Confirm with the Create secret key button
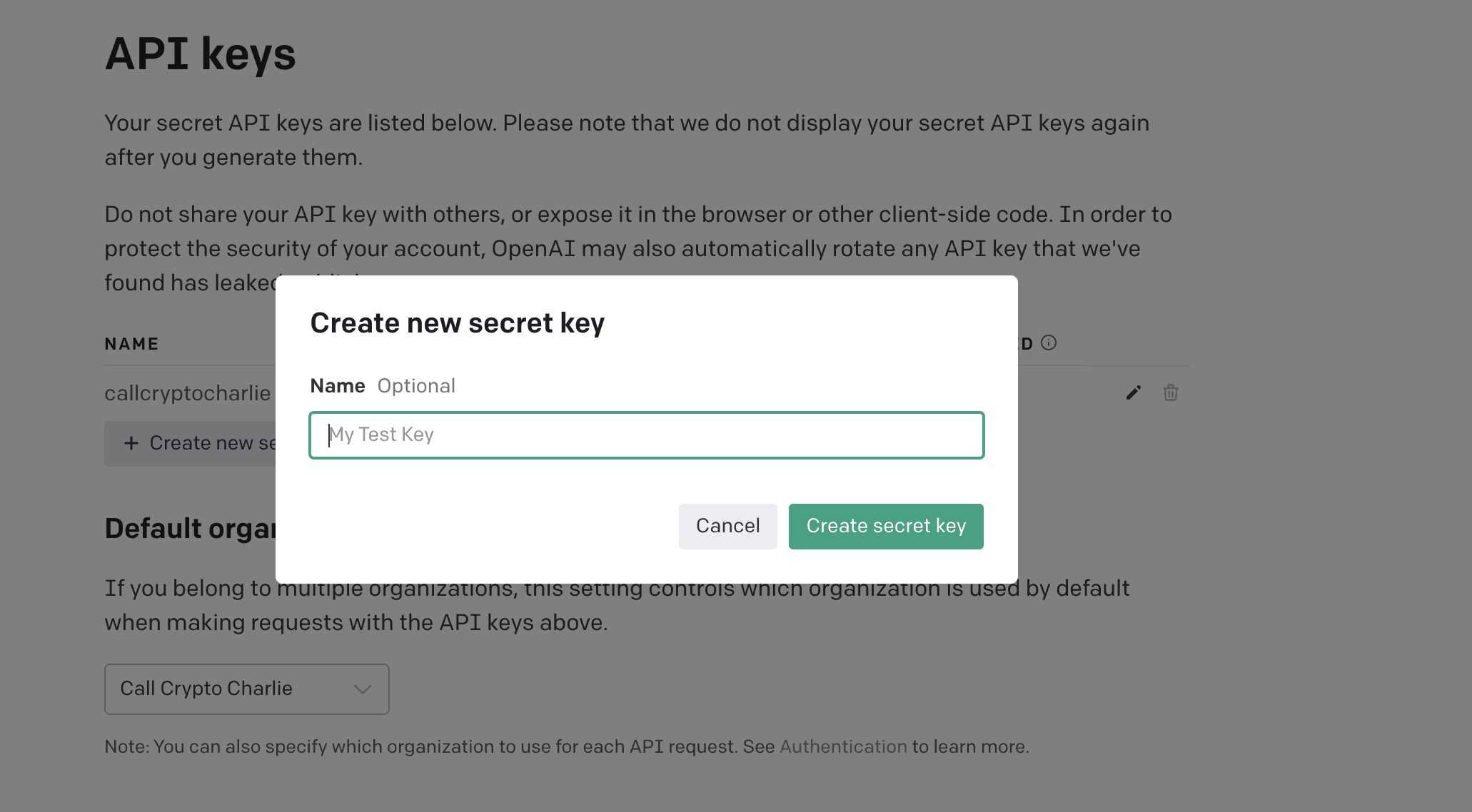This screenshot has width=1472, height=812. click(x=886, y=527)
